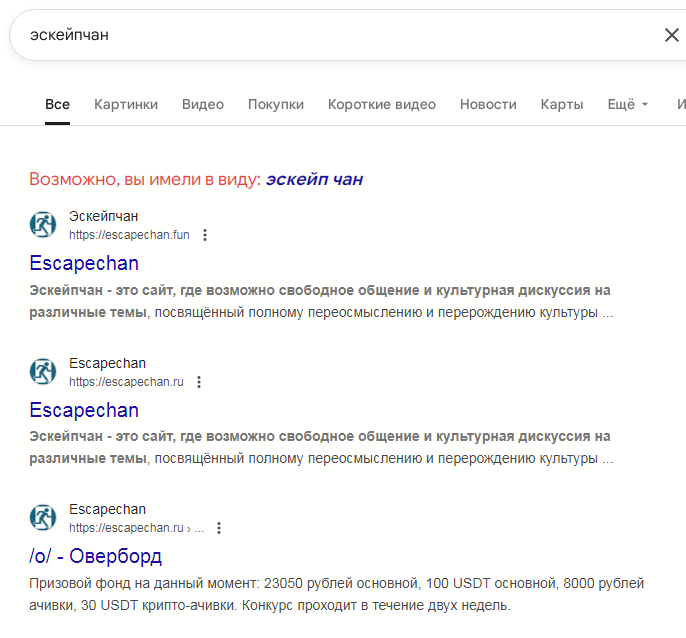Open the Покупки tab
The width and height of the screenshot is (686, 638).
click(x=276, y=104)
